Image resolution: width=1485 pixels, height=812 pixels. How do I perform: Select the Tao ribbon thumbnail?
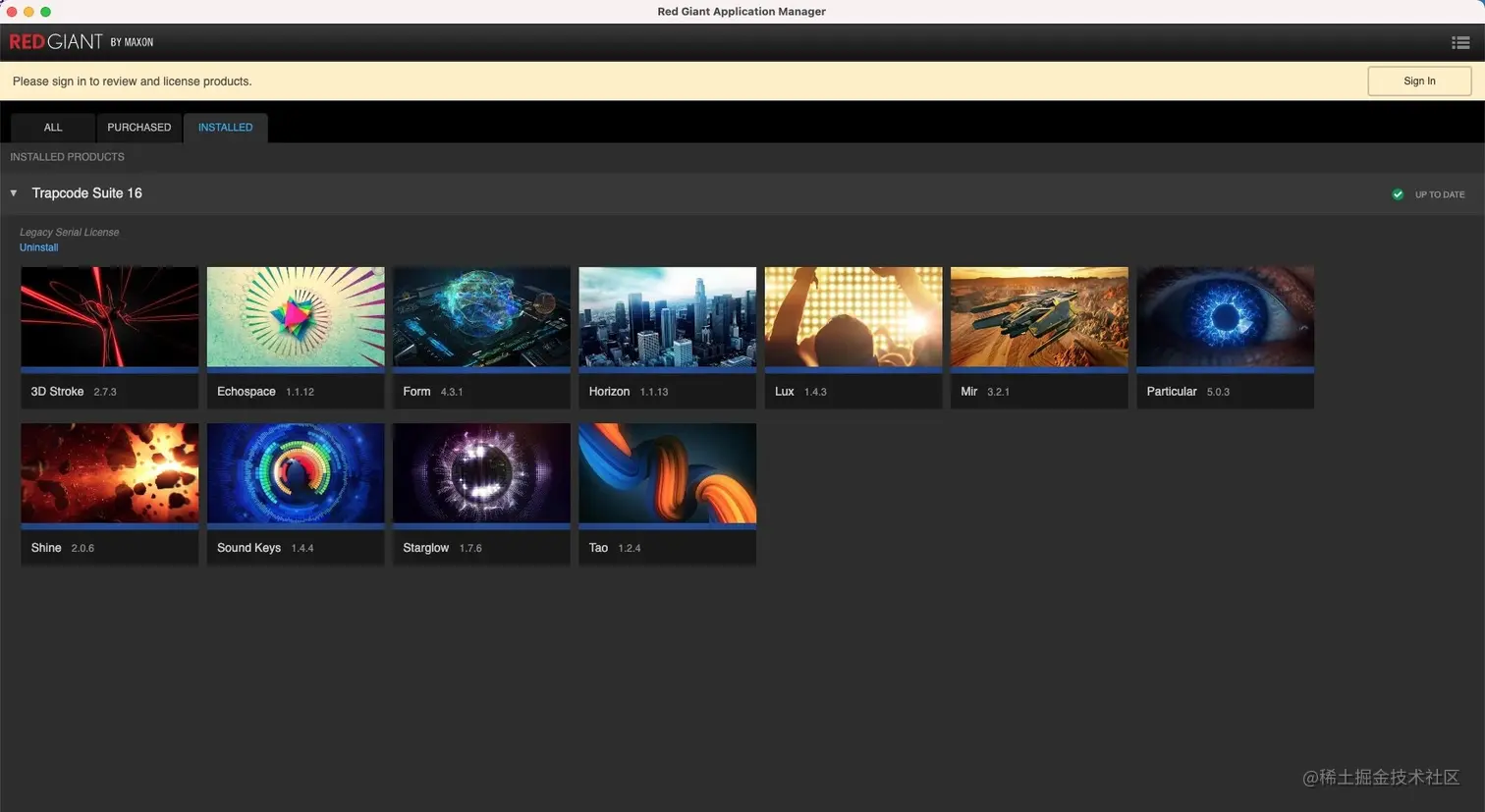point(668,473)
